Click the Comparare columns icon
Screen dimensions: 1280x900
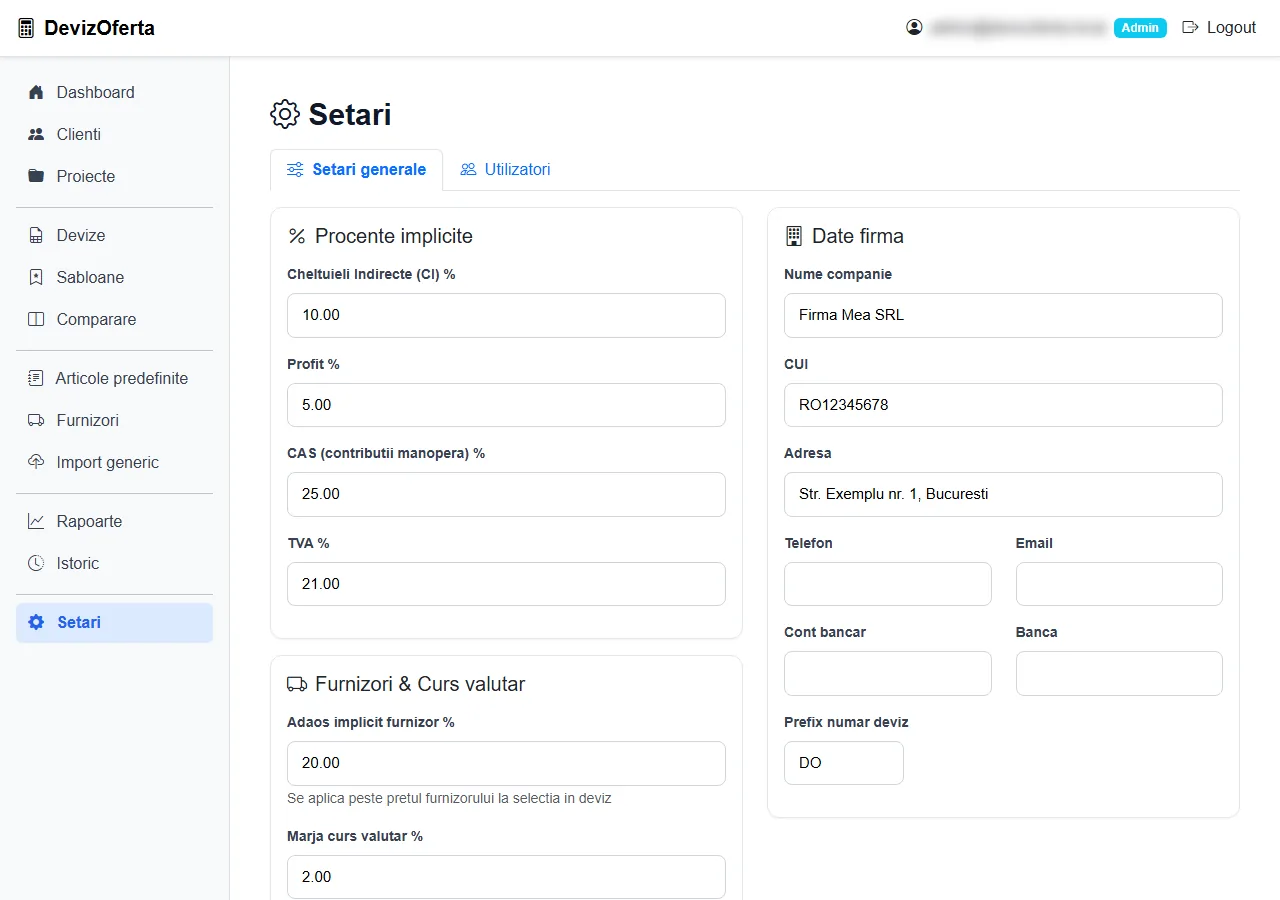(x=36, y=319)
